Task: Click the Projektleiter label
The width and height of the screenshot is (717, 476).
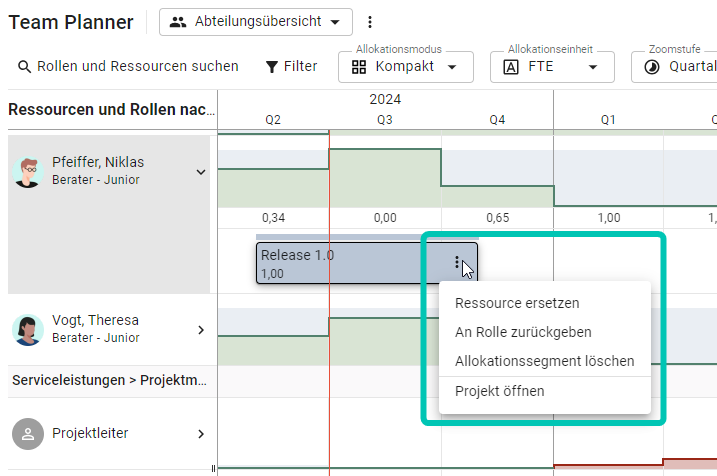Action: (90, 433)
